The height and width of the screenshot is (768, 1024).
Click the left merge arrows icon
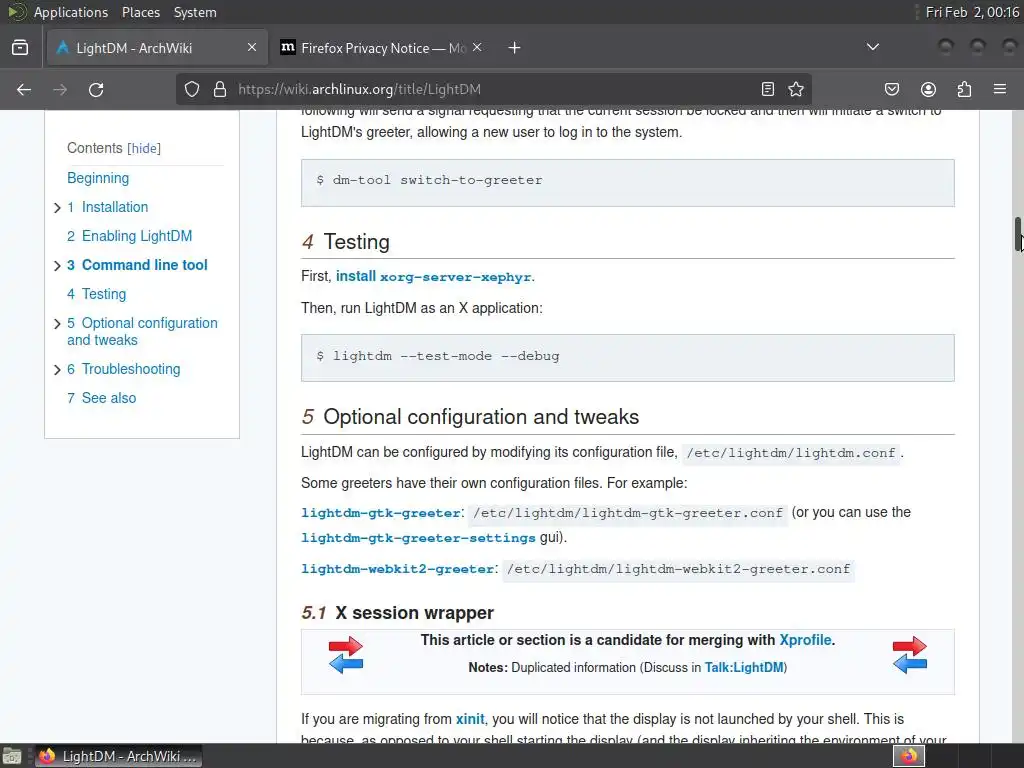[x=345, y=655]
